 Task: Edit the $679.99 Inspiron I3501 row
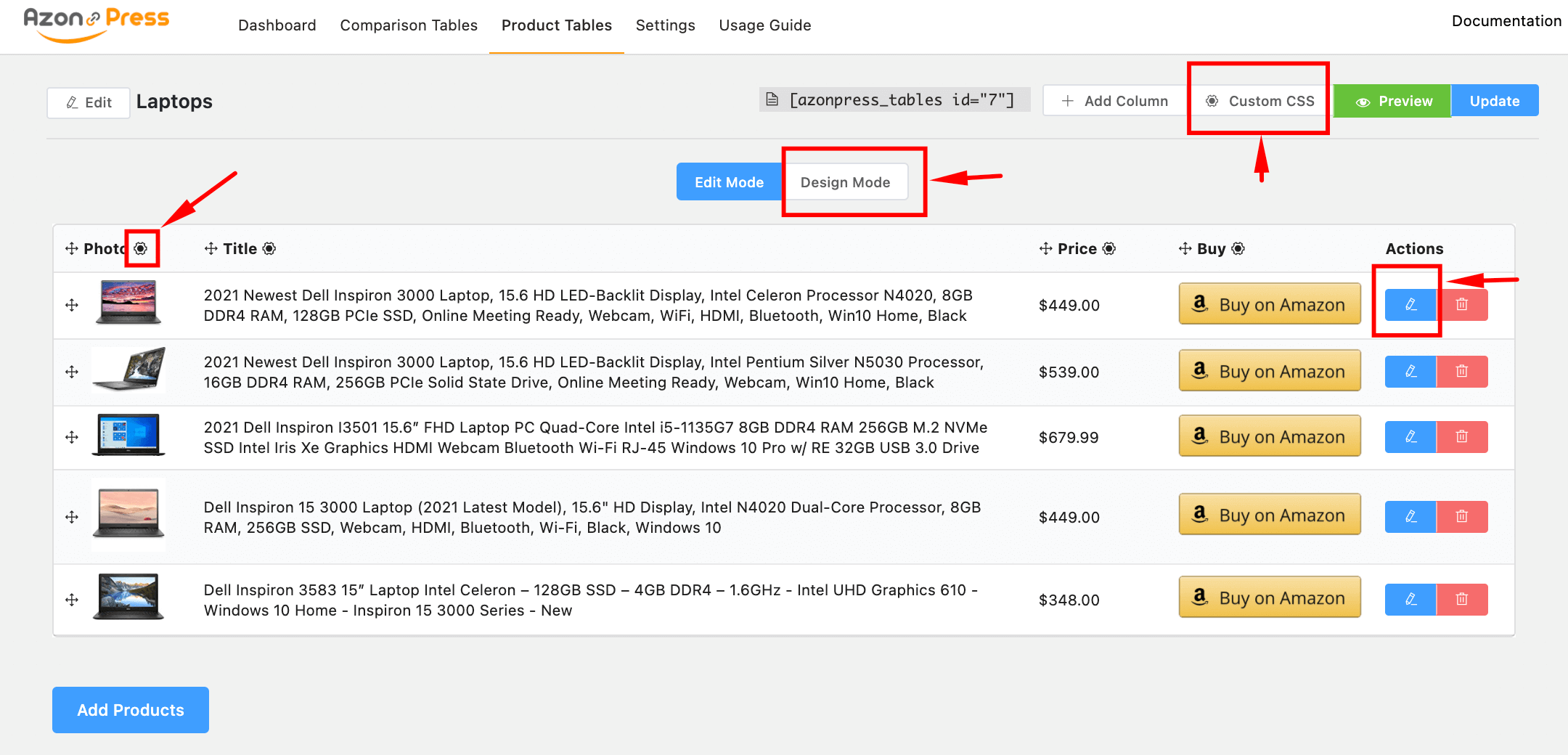pos(1410,437)
